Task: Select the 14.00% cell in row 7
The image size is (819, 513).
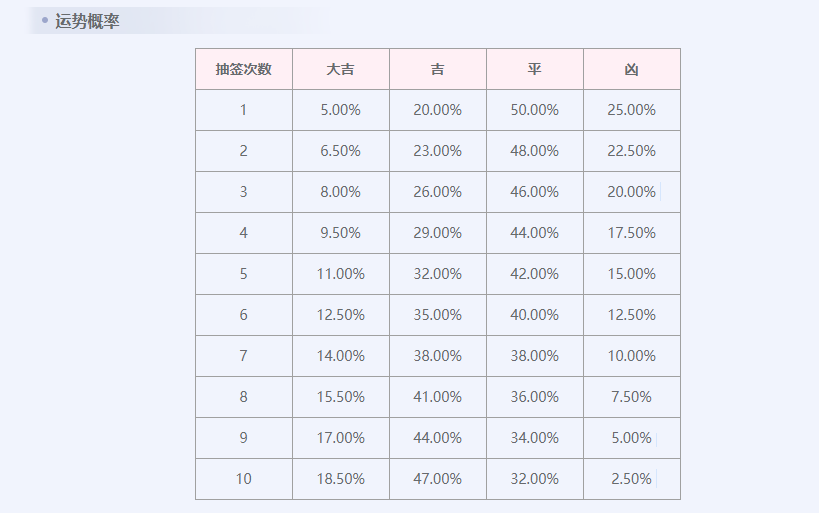Action: [341, 356]
